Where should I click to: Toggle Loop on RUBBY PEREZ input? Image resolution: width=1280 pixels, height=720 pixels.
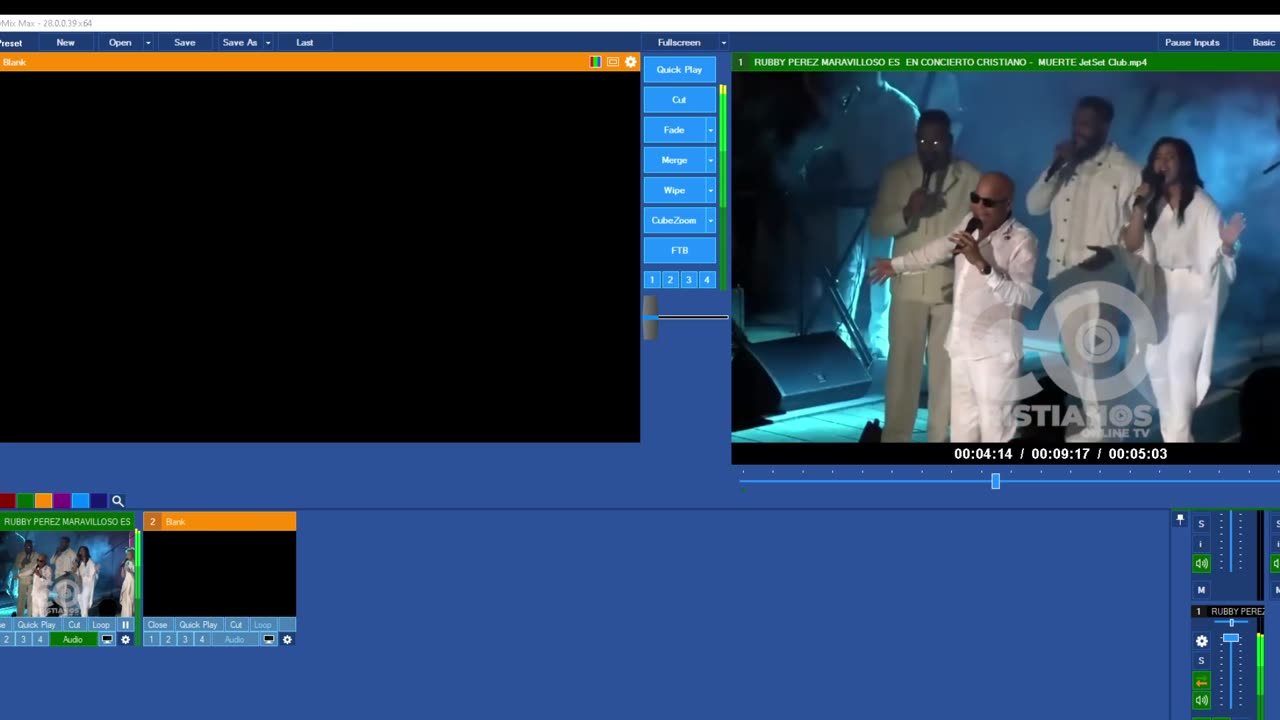tap(101, 625)
